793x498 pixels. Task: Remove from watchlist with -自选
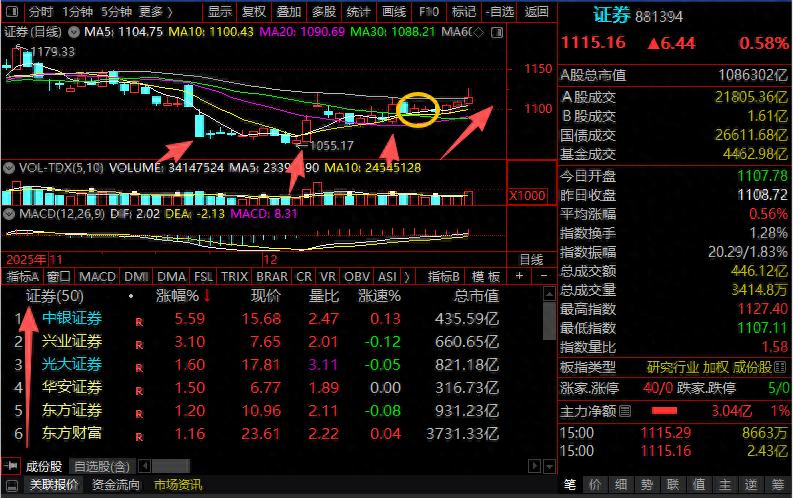coord(499,11)
